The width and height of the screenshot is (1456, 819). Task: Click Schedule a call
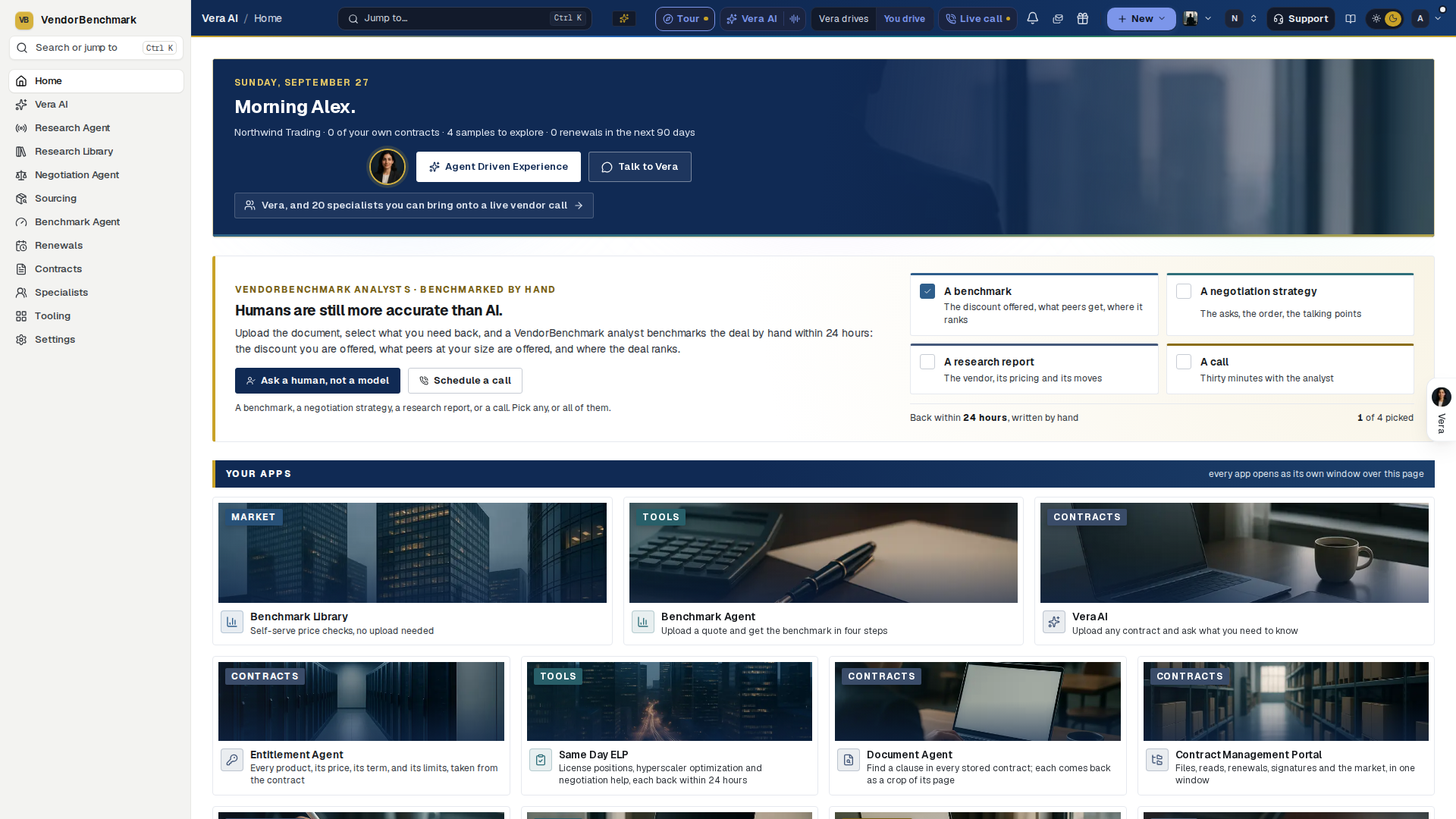coord(465,381)
